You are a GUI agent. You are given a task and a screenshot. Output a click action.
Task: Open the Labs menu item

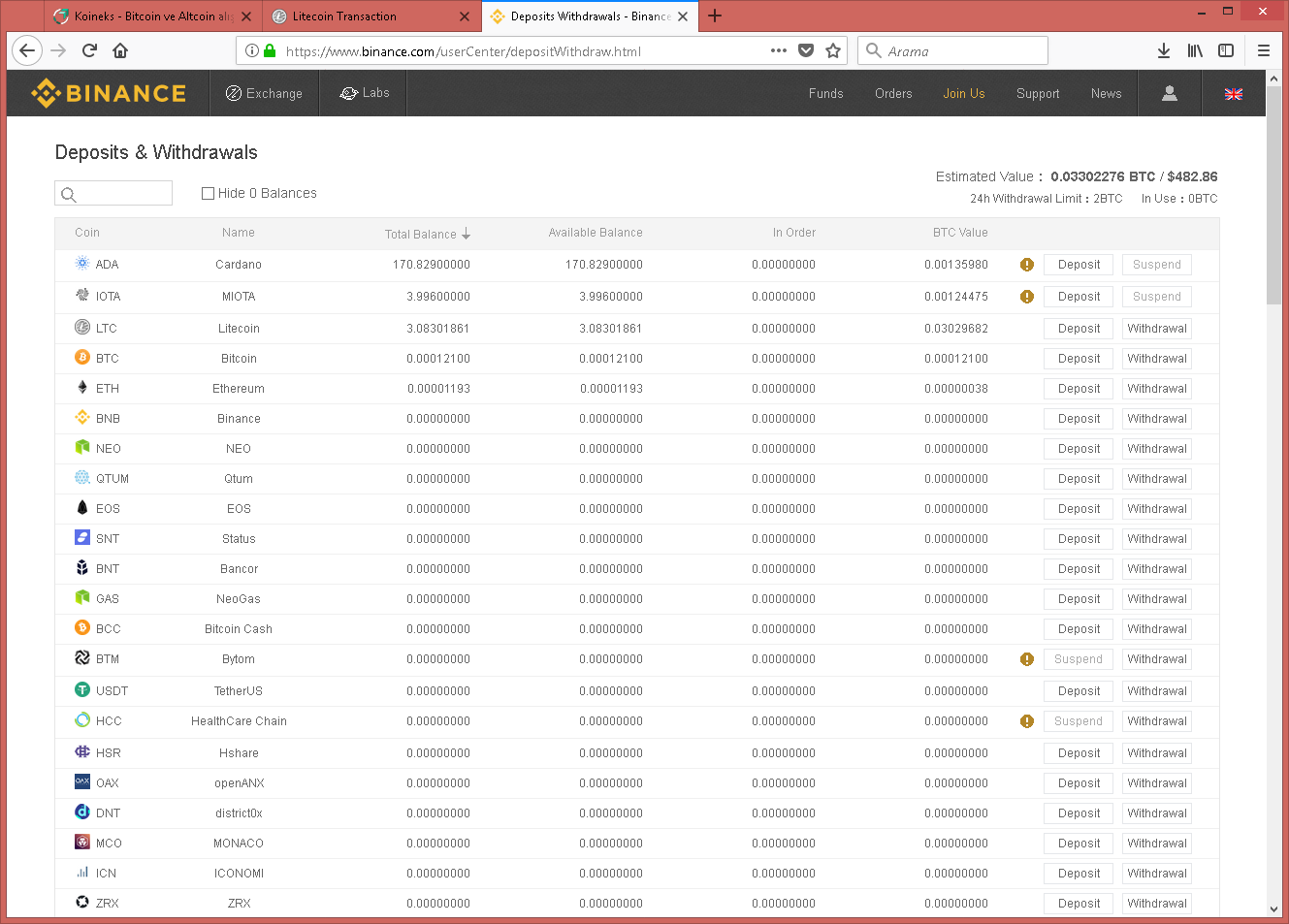pos(364,93)
